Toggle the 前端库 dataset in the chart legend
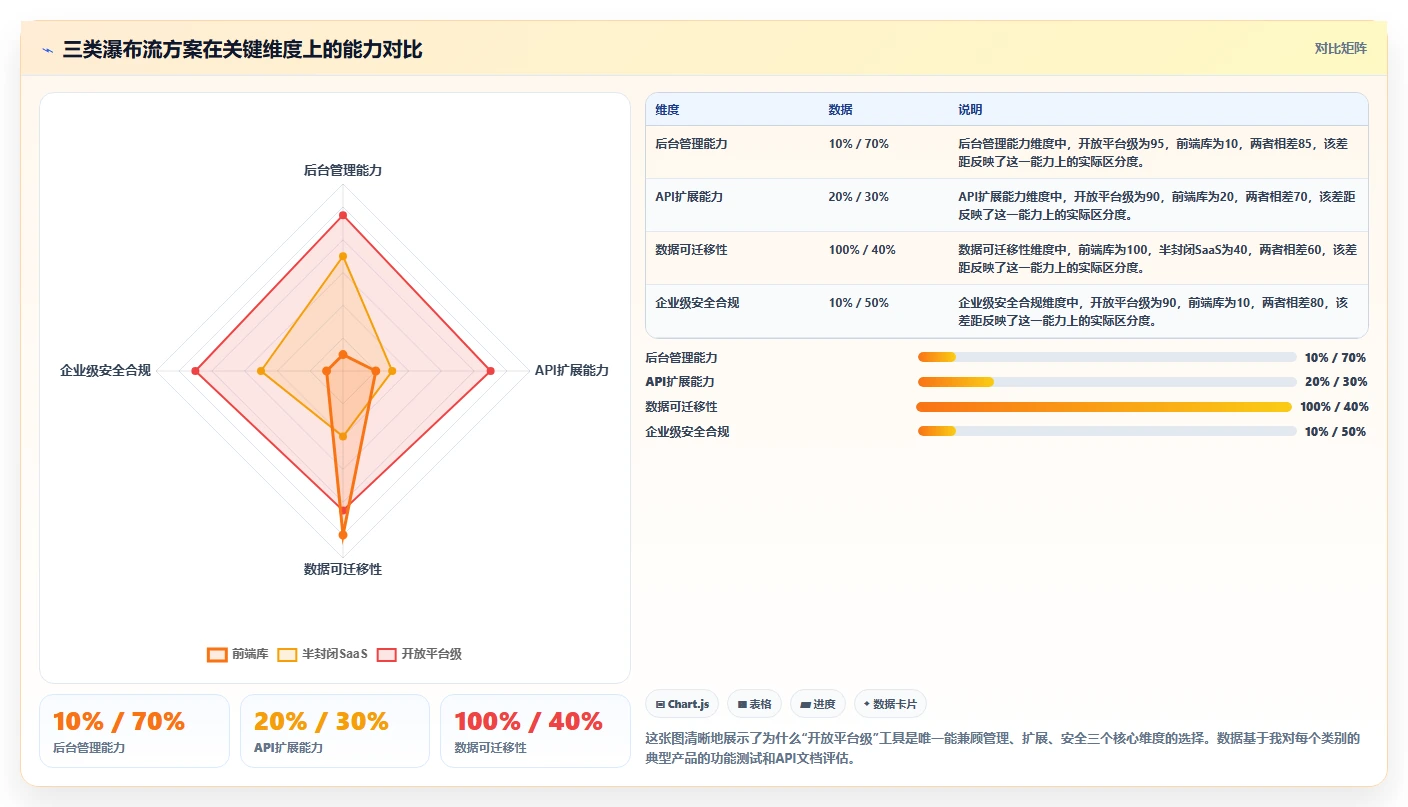The image size is (1408, 807). (x=238, y=654)
